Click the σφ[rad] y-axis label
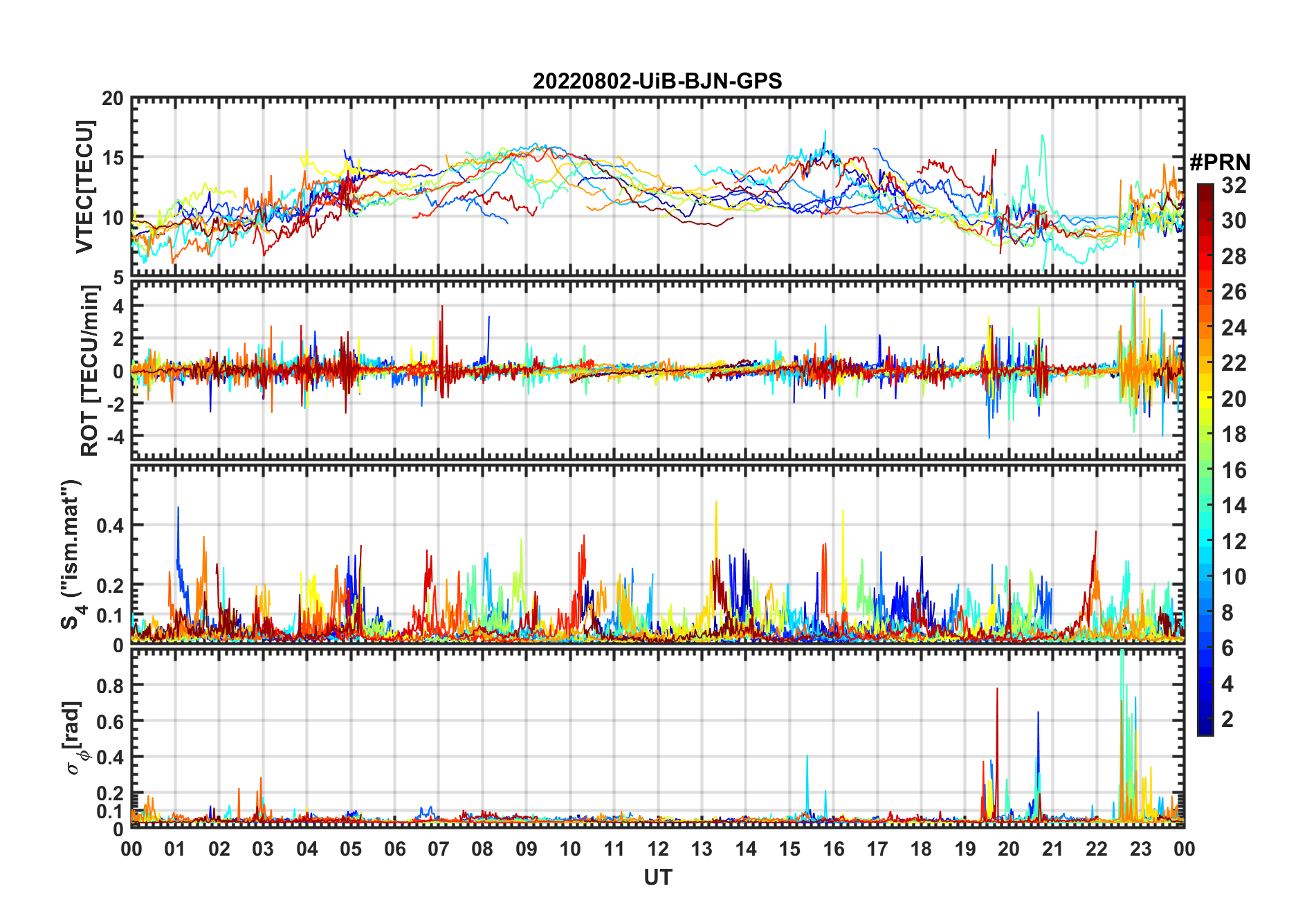The width and height of the screenshot is (1316, 920). 77,737
